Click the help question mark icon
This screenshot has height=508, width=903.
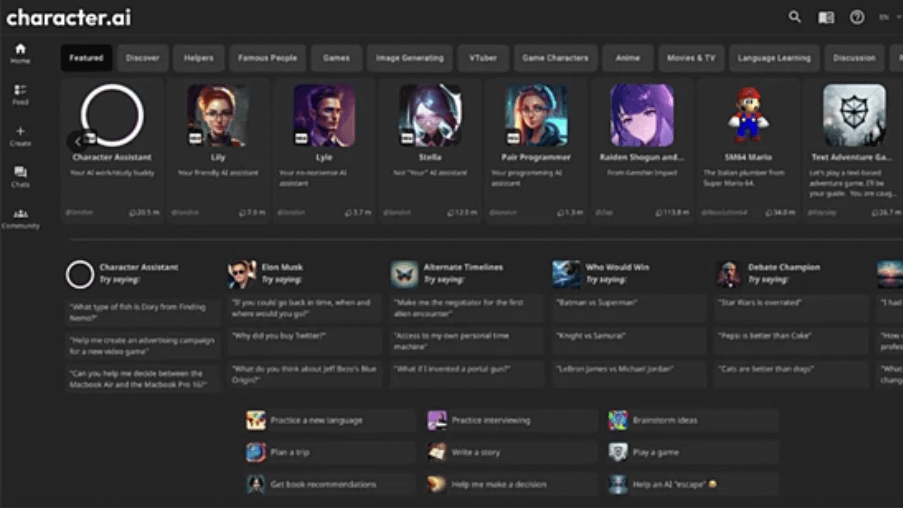857,17
